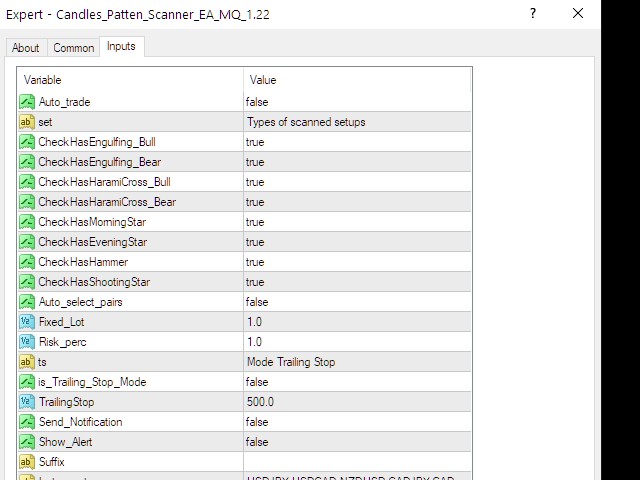Click the Fixed_Lot value 1.0
This screenshot has height=480, width=640.
[254, 322]
